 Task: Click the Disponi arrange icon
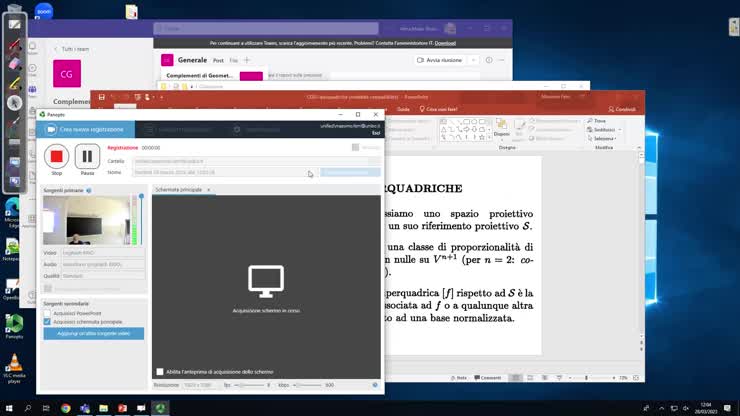pos(501,130)
